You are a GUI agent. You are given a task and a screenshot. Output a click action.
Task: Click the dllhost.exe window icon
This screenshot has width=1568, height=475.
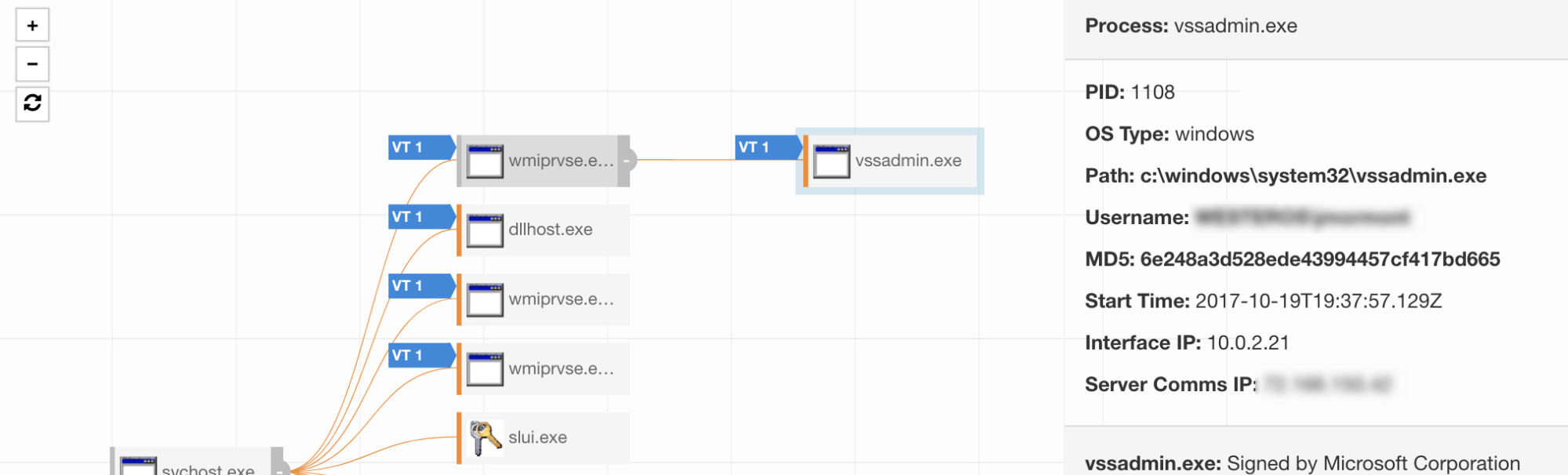[485, 230]
